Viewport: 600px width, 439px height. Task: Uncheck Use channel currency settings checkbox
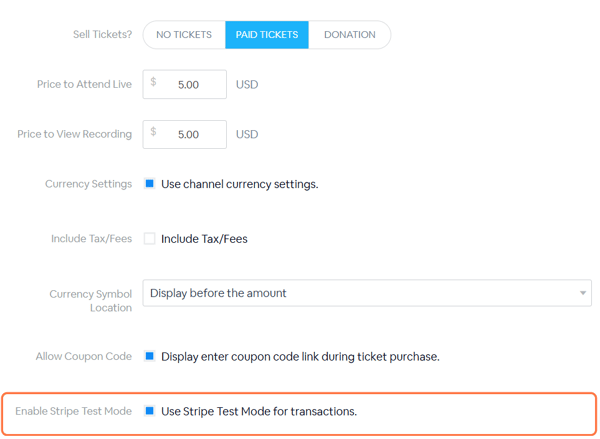(x=150, y=184)
